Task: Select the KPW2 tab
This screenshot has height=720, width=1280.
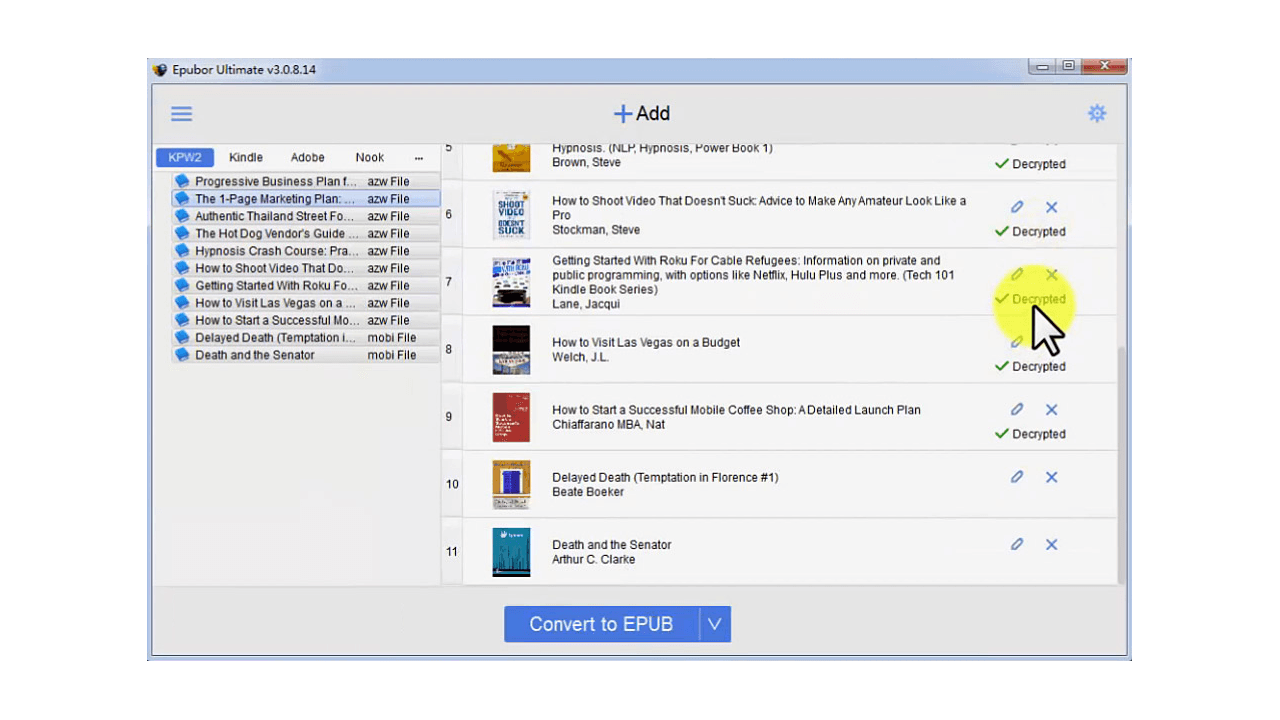Action: [184, 157]
